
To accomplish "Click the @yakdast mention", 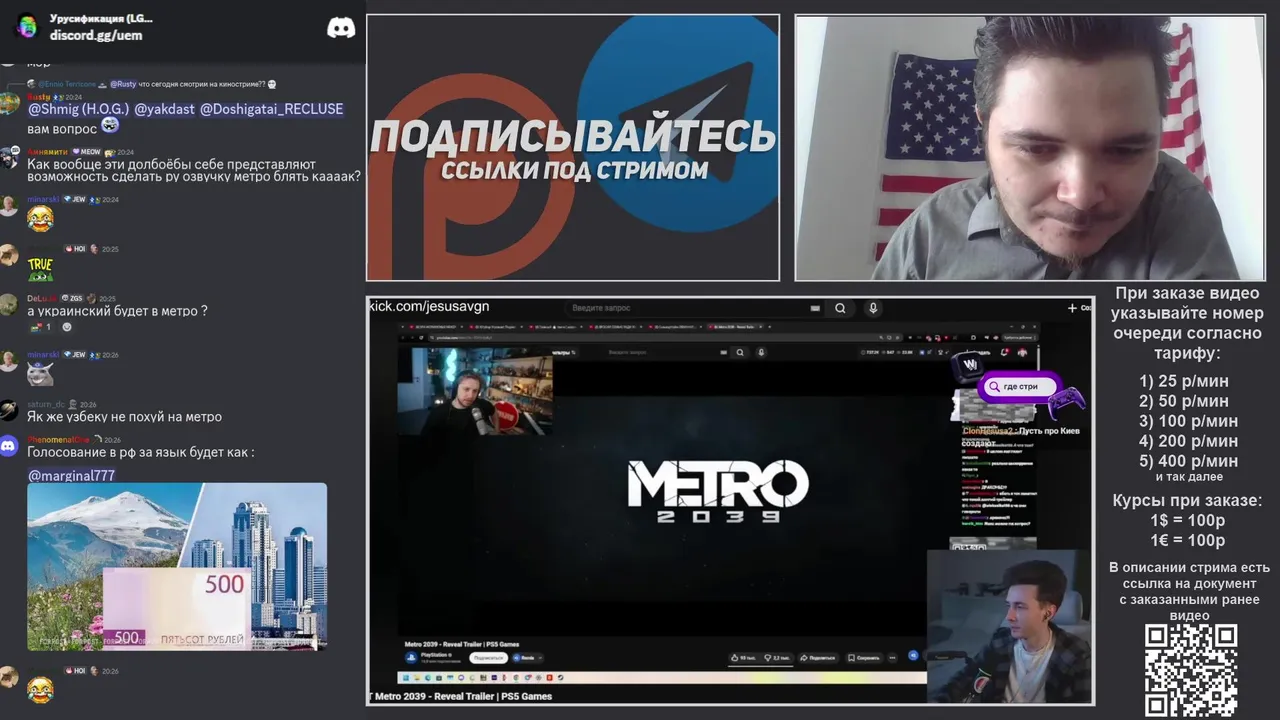I will coord(165,109).
